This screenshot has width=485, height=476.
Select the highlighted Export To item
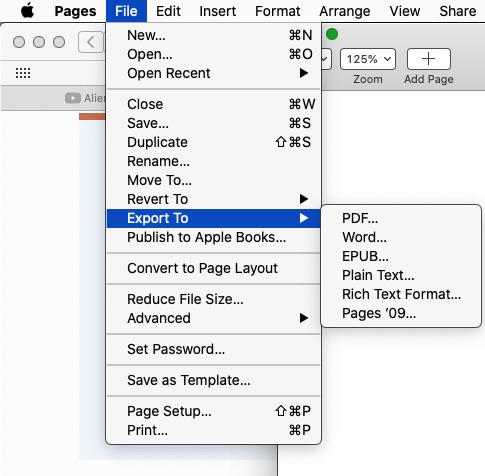pos(213,218)
